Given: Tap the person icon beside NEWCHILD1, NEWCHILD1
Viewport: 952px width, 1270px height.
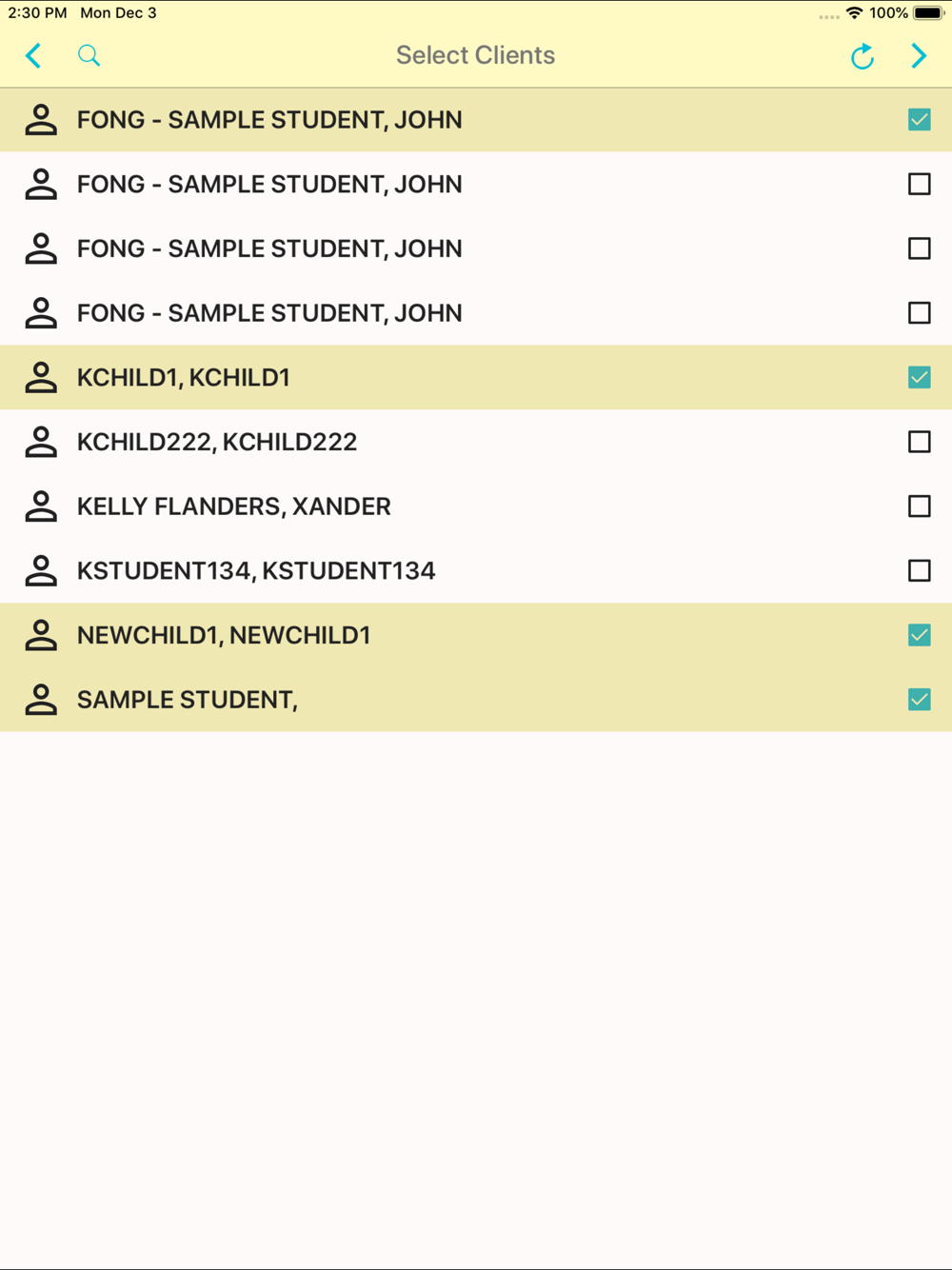Looking at the screenshot, I should click(x=41, y=635).
